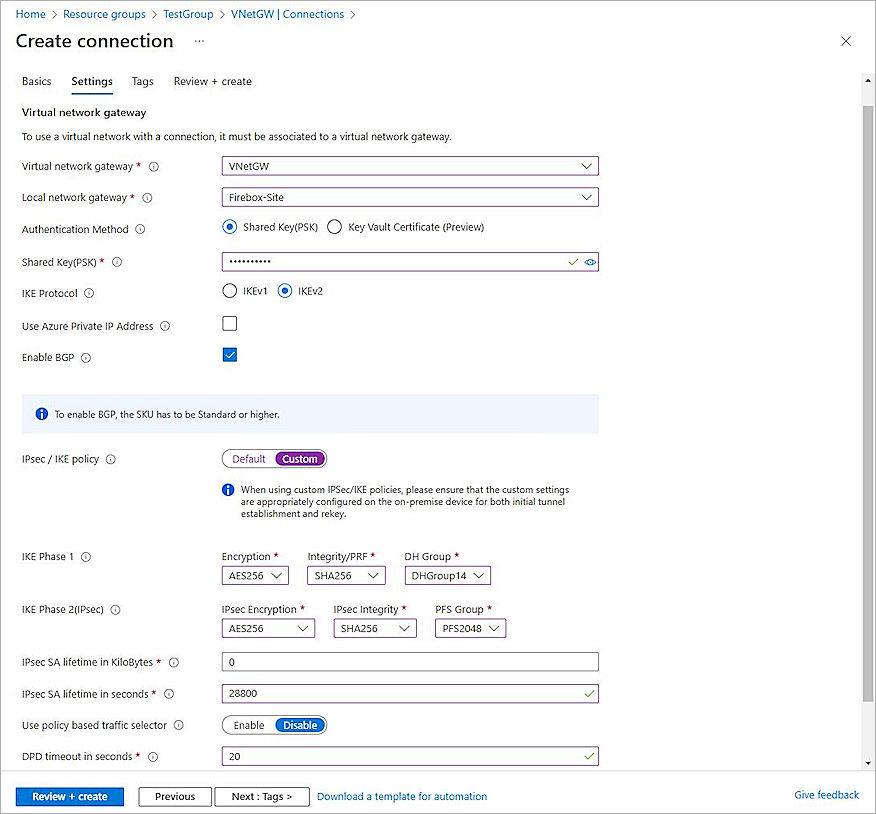Select the IKEv1 radio button
The width and height of the screenshot is (876, 814).
point(229,292)
